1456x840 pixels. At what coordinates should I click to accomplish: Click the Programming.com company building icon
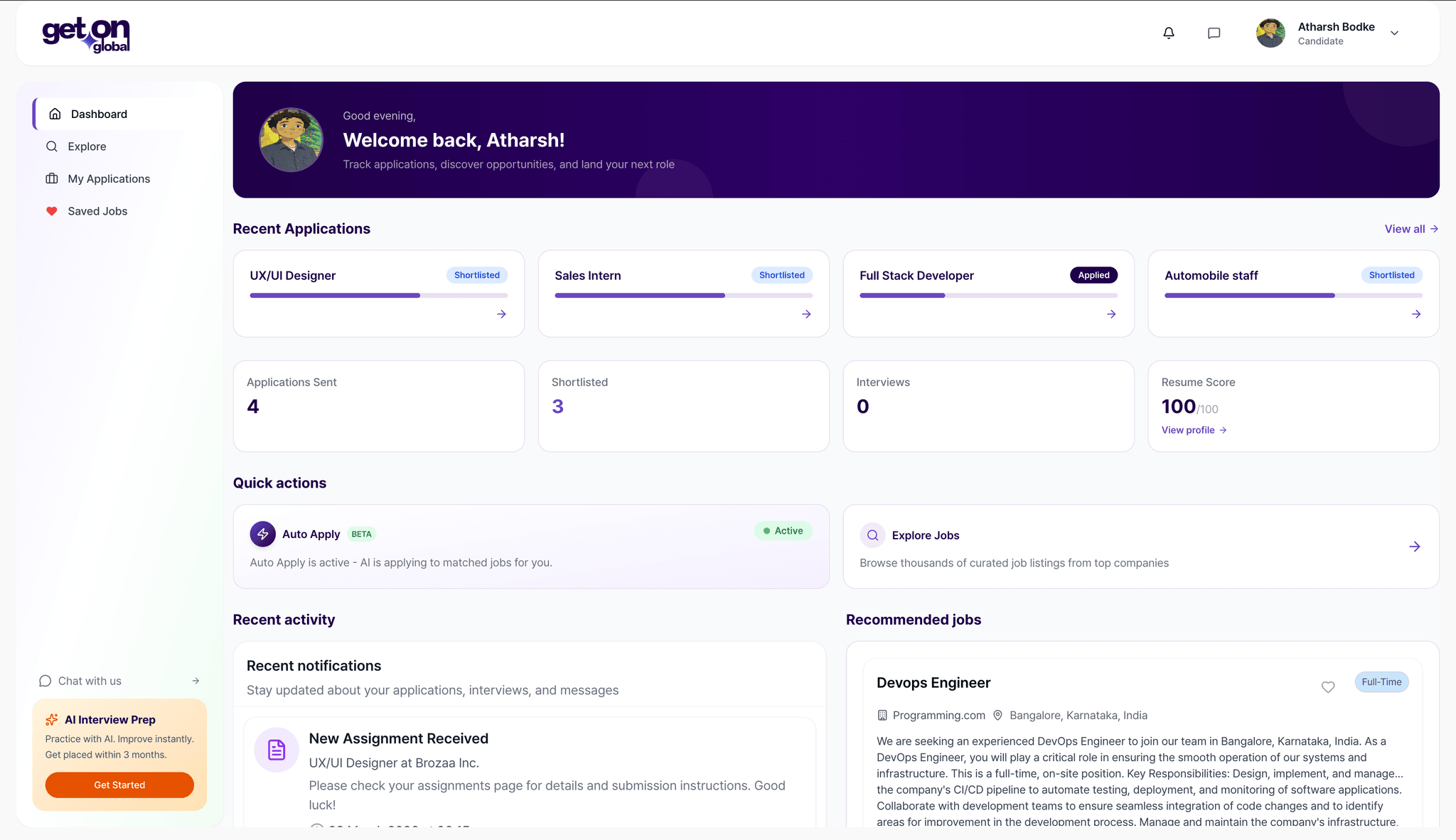882,716
